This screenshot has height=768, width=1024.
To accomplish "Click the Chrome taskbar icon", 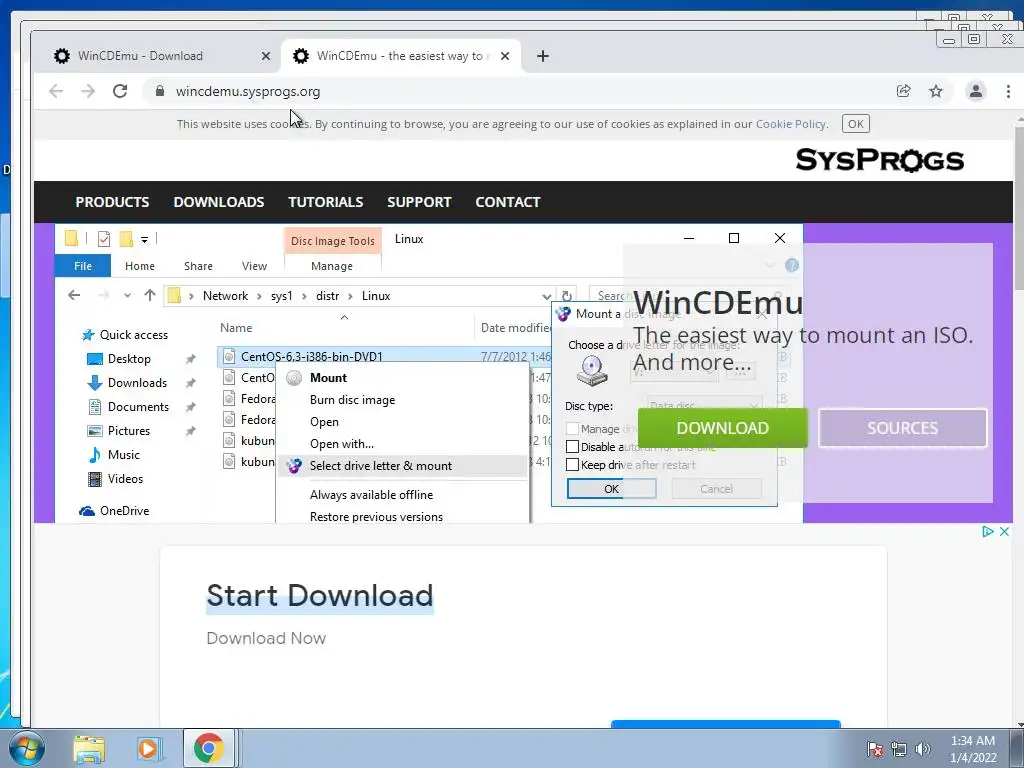I will pos(209,748).
